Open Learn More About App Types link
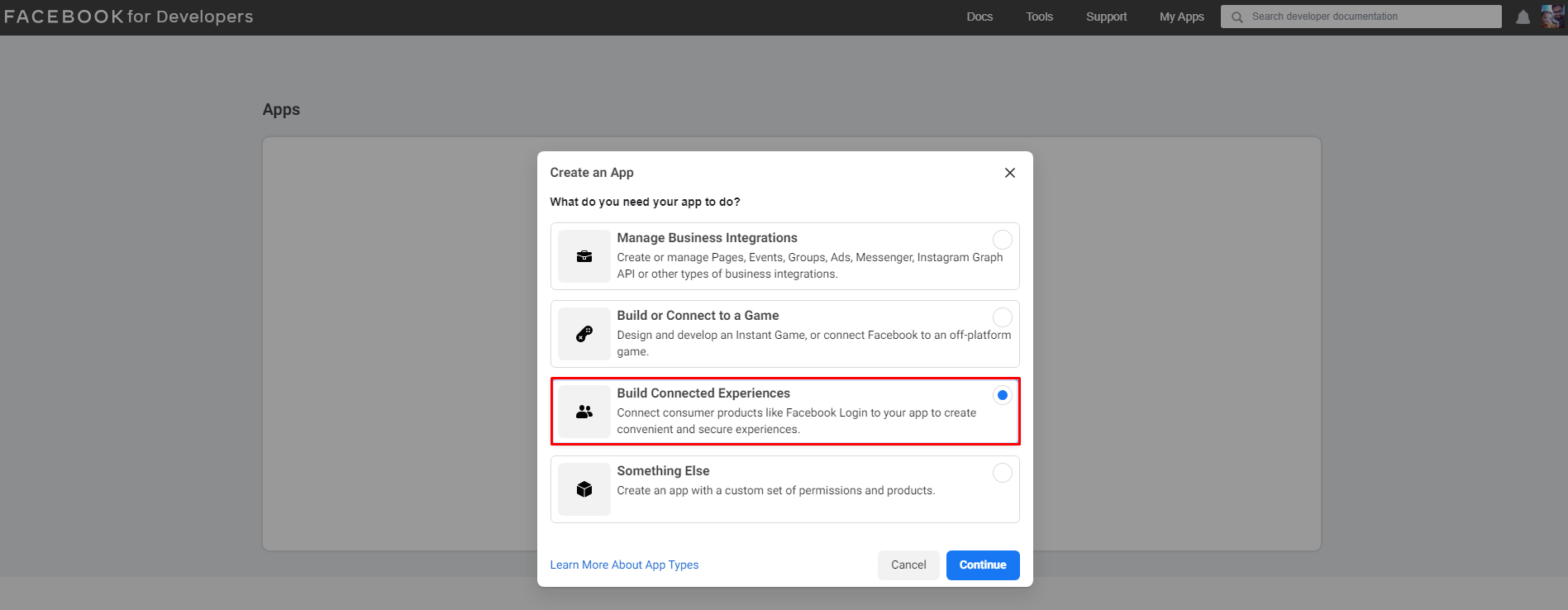Viewport: 1568px width, 610px height. [624, 565]
